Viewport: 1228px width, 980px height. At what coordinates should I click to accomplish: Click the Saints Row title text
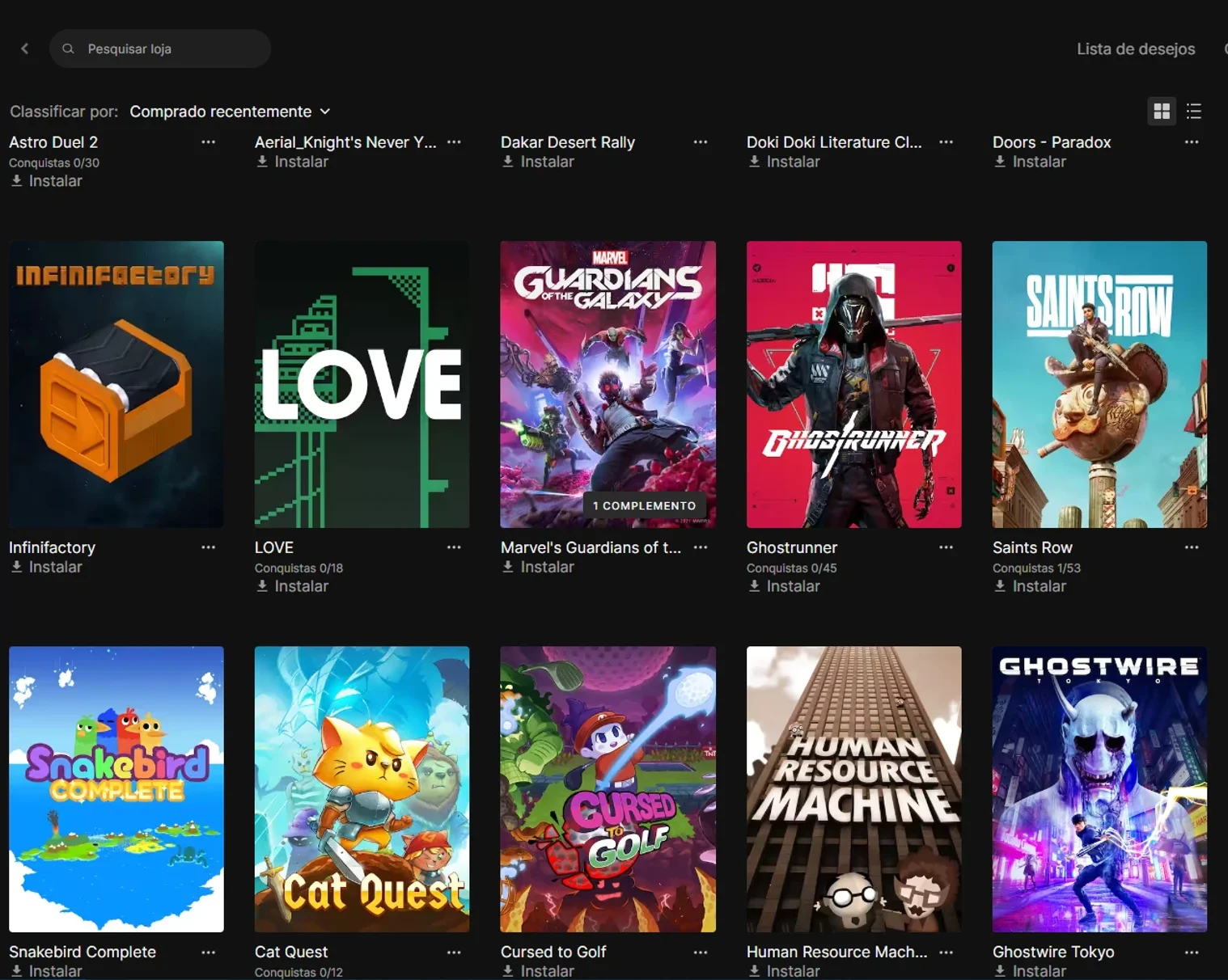(1032, 547)
